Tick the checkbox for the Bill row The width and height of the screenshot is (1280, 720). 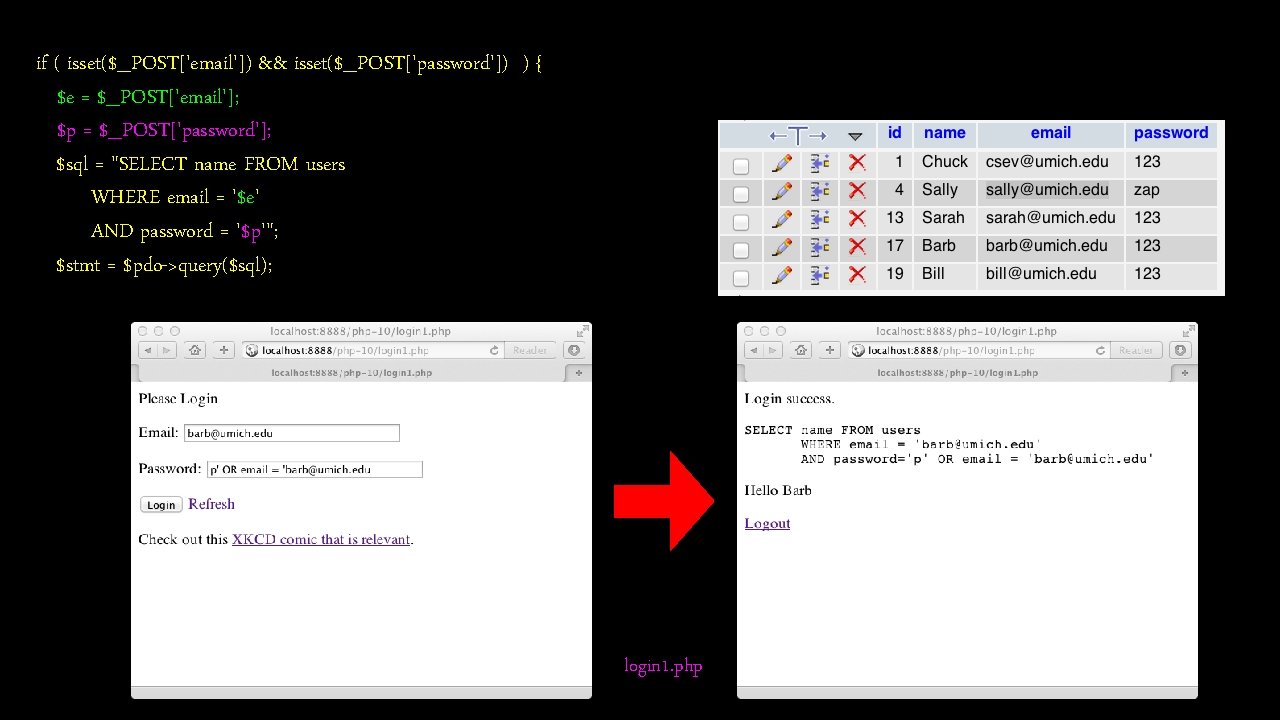pyautogui.click(x=741, y=278)
